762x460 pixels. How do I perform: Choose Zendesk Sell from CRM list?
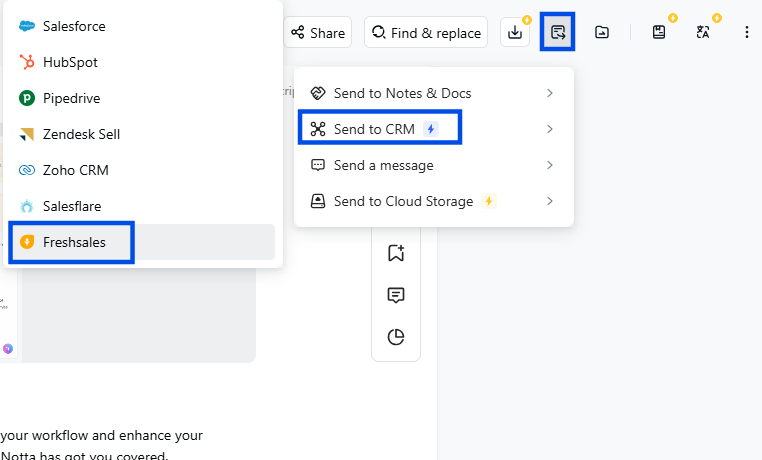[x=142, y=134]
